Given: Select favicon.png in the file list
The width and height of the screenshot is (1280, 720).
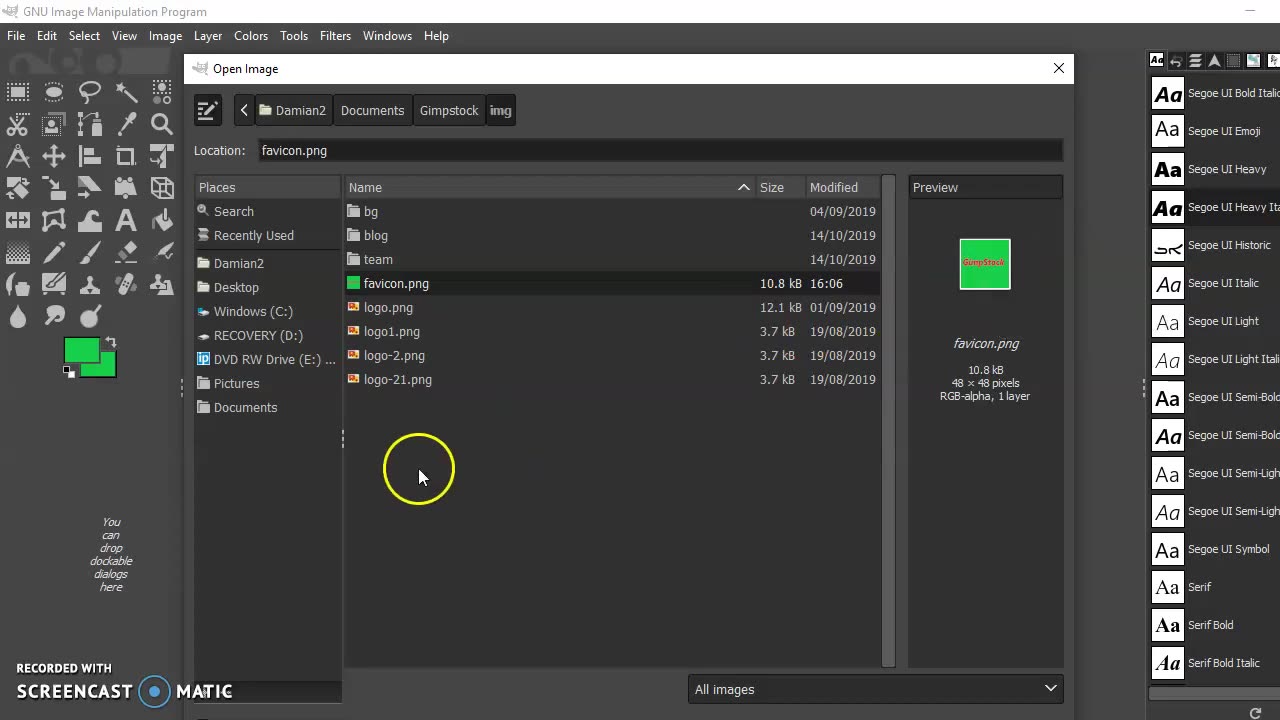Looking at the screenshot, I should tap(612, 283).
